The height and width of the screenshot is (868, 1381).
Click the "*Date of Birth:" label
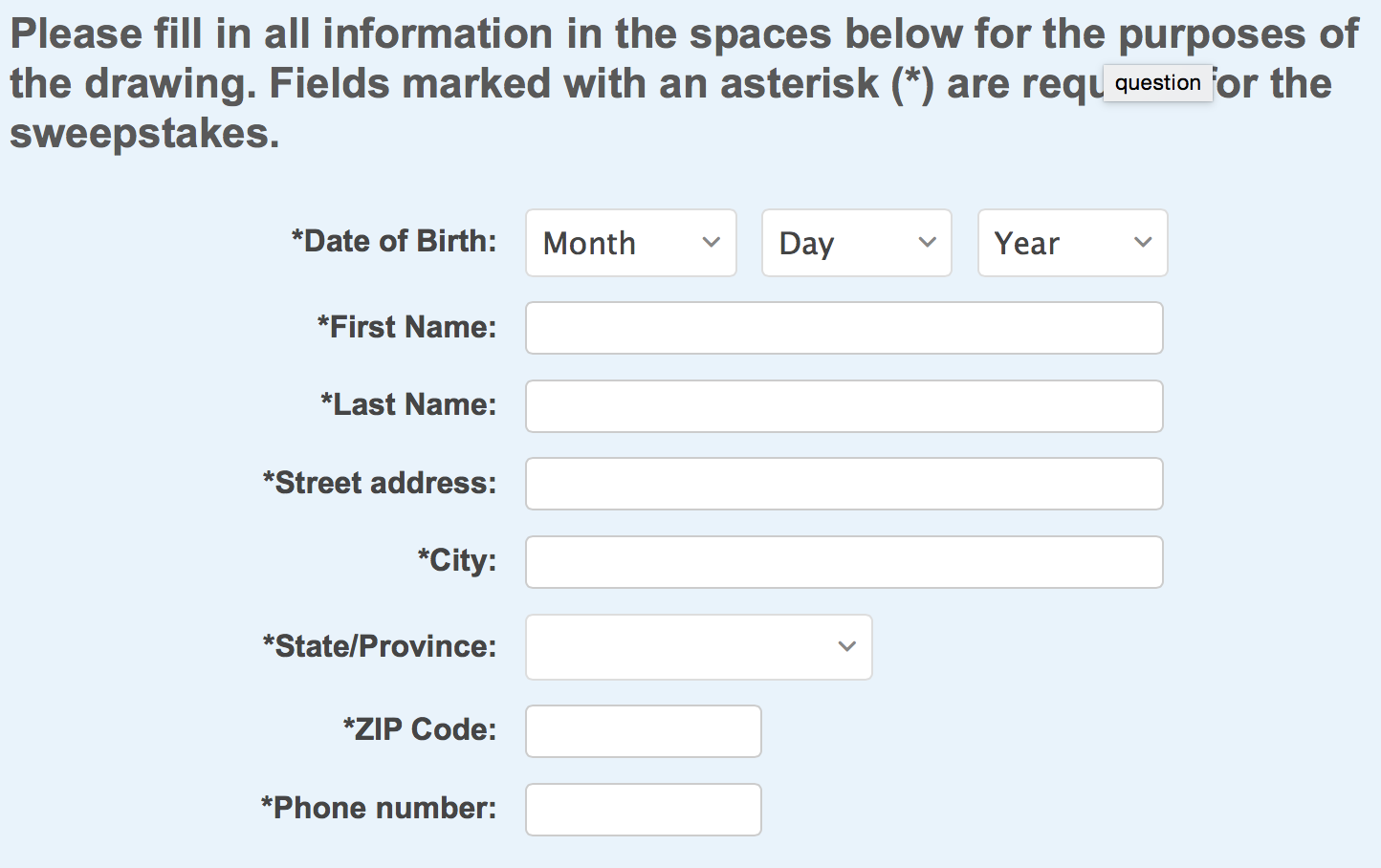pyautogui.click(x=394, y=241)
